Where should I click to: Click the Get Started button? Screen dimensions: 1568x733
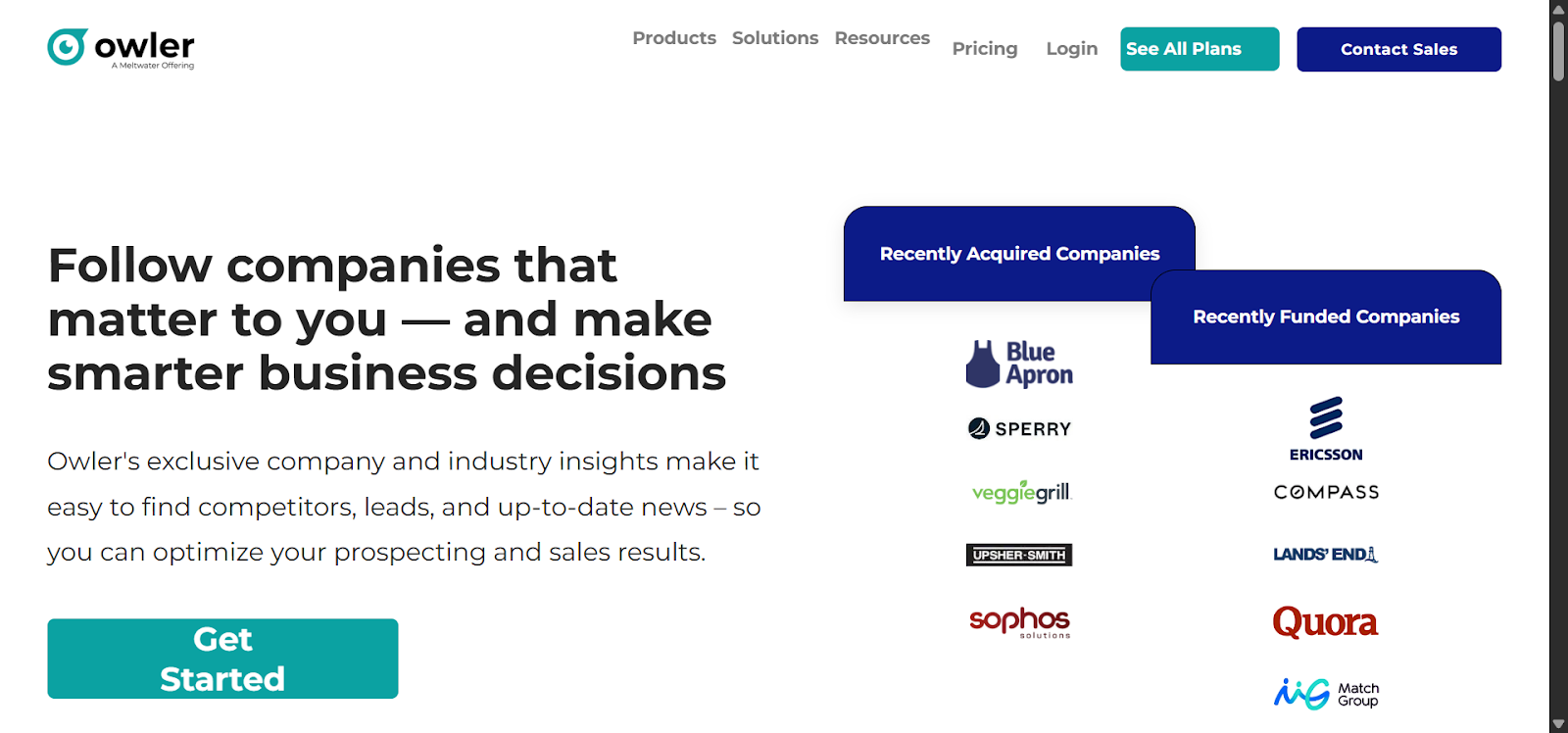222,658
